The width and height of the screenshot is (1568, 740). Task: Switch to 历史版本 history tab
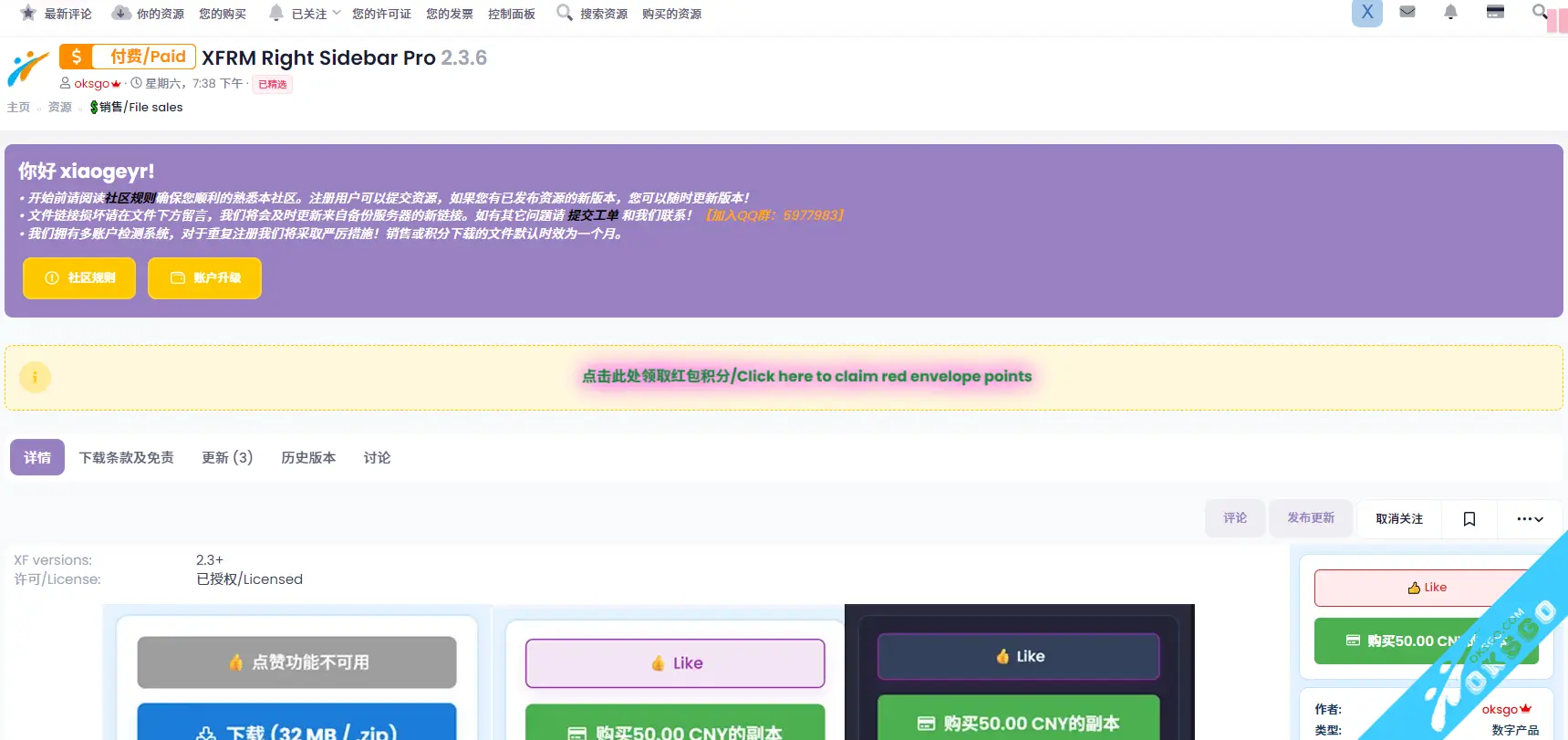click(x=308, y=457)
